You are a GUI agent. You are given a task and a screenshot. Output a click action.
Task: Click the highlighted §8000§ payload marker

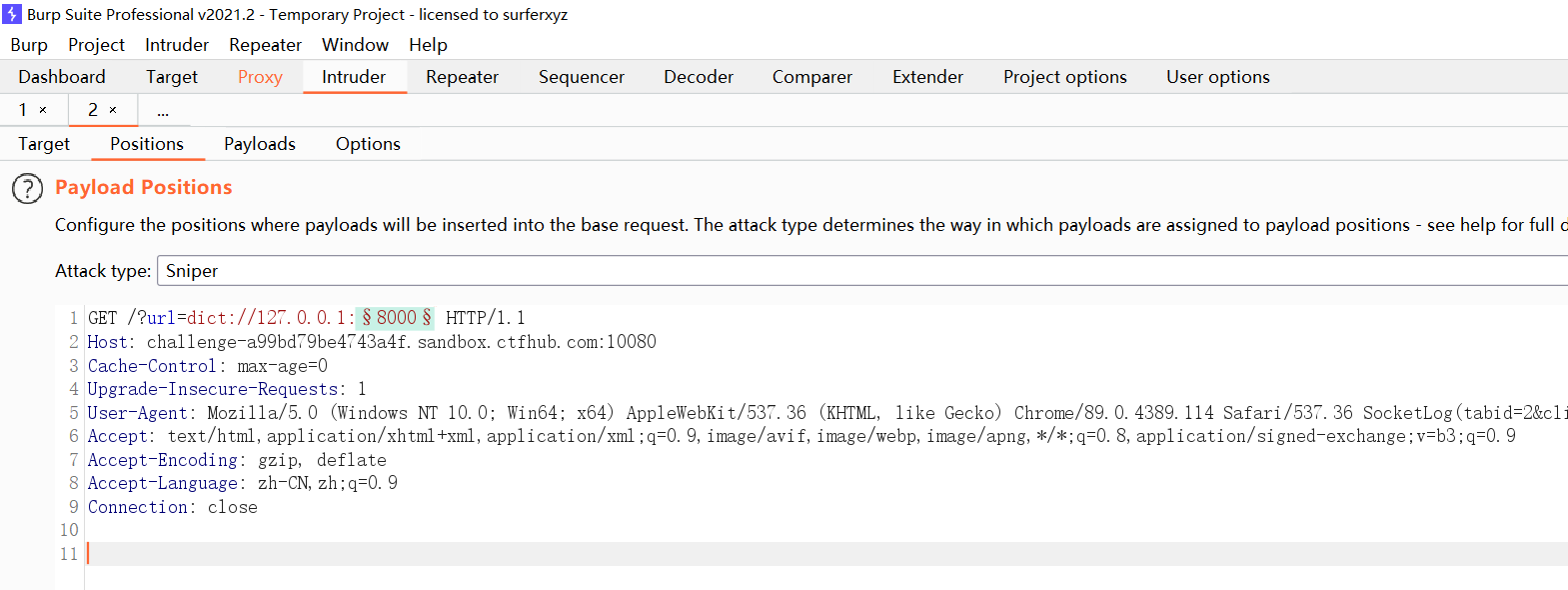click(x=396, y=318)
